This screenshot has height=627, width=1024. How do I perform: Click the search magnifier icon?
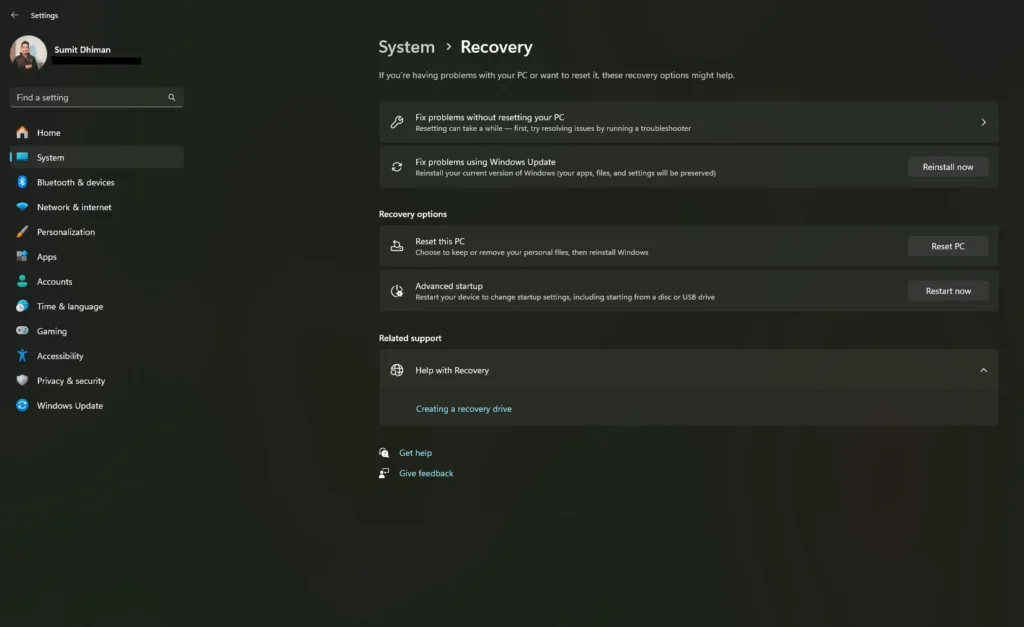click(x=172, y=97)
